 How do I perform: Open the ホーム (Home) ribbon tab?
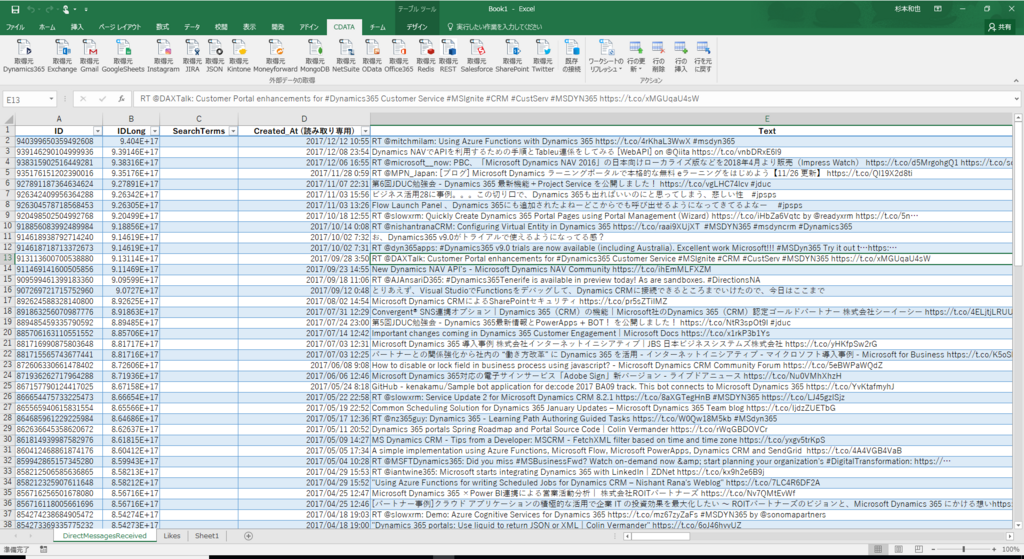(47, 27)
